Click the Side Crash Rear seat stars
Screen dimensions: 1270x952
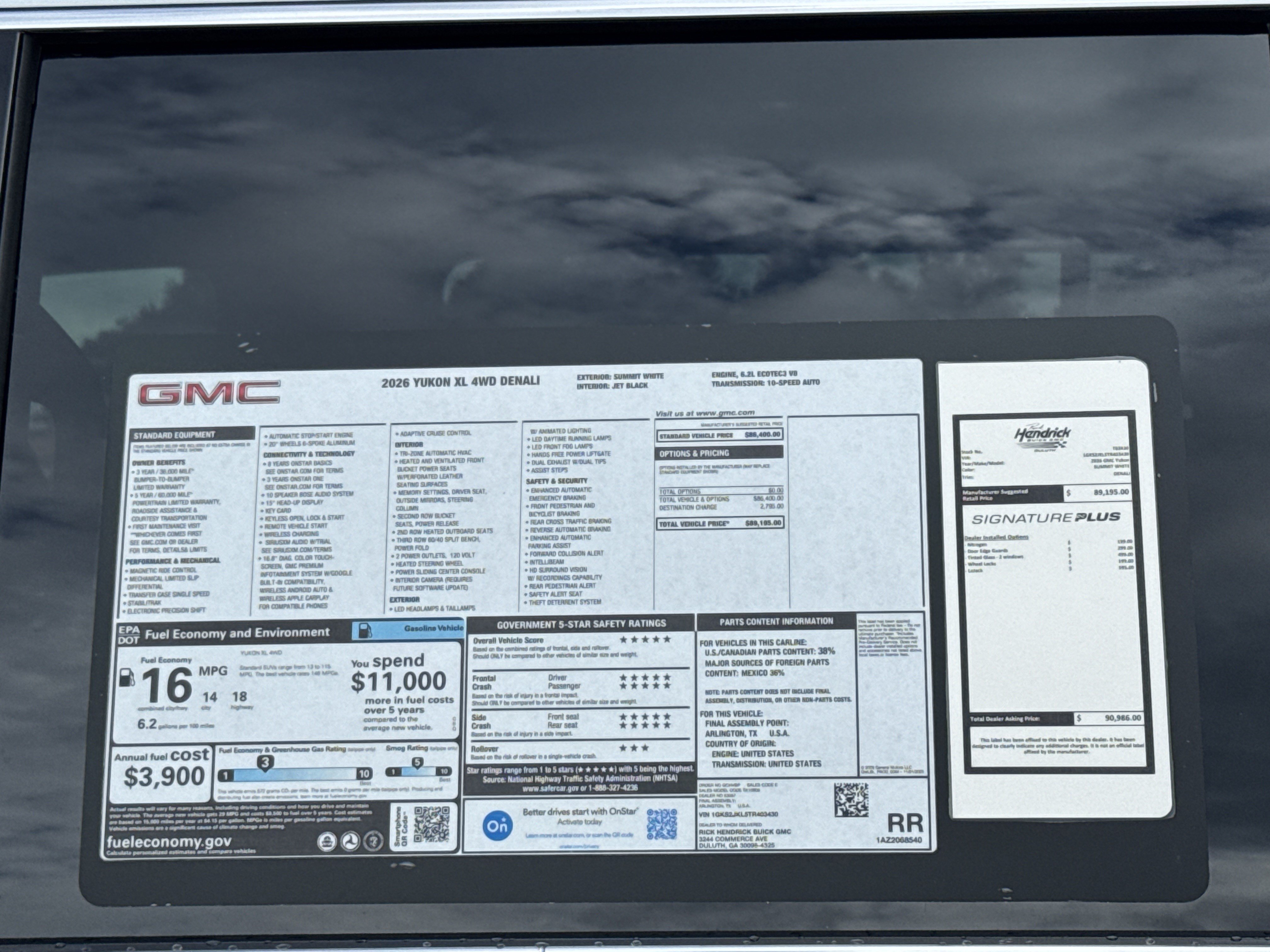coord(645,725)
